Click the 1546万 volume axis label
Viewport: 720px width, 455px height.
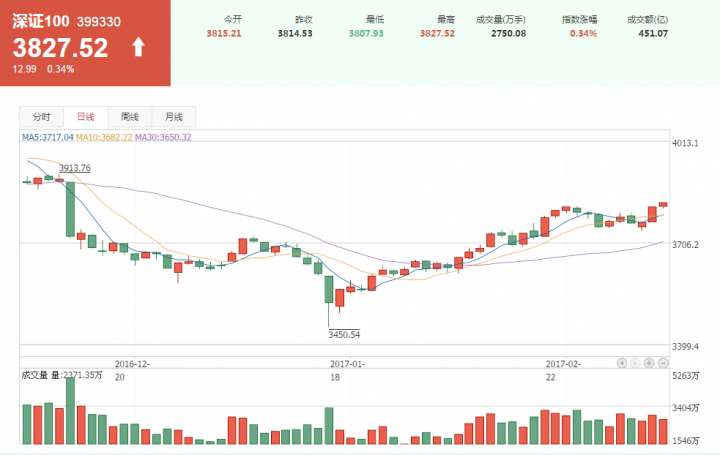pyautogui.click(x=686, y=441)
